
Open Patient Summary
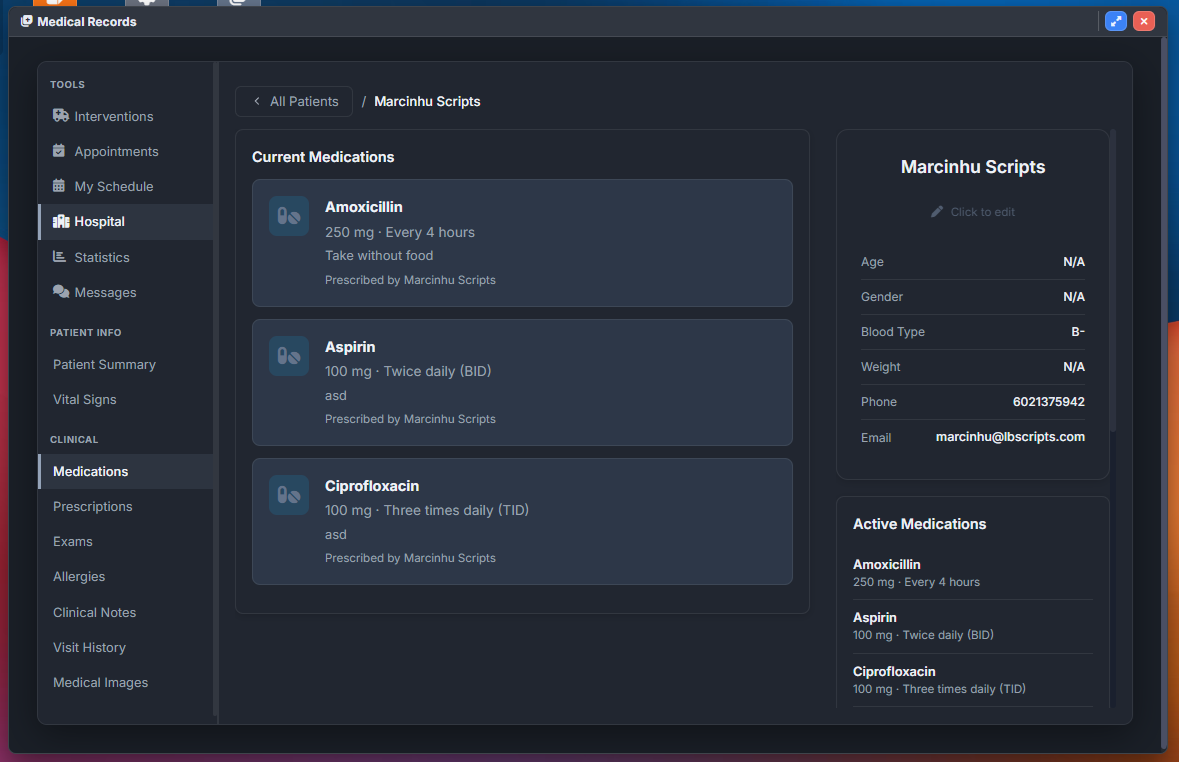126,364
